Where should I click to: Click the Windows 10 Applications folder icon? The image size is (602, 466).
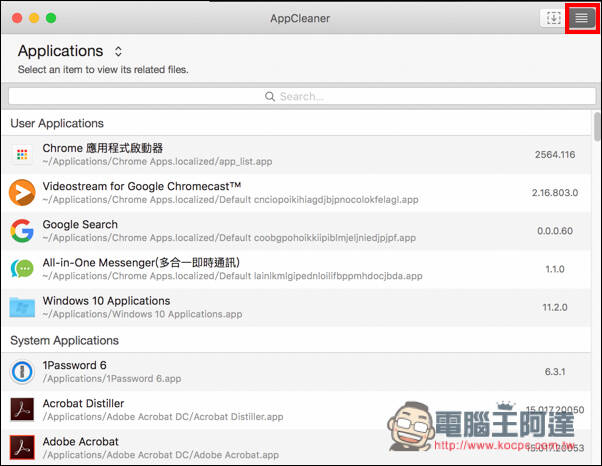coord(22,307)
